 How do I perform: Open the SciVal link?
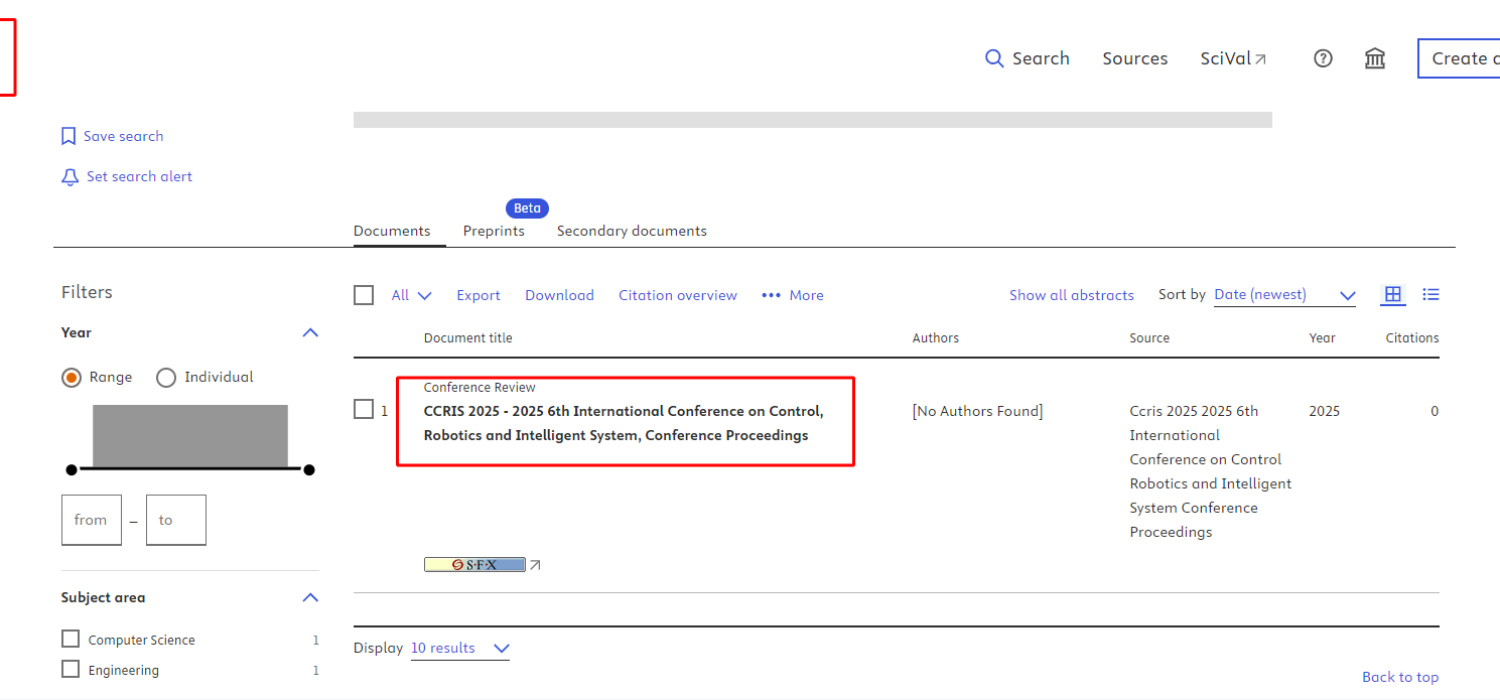point(1233,58)
